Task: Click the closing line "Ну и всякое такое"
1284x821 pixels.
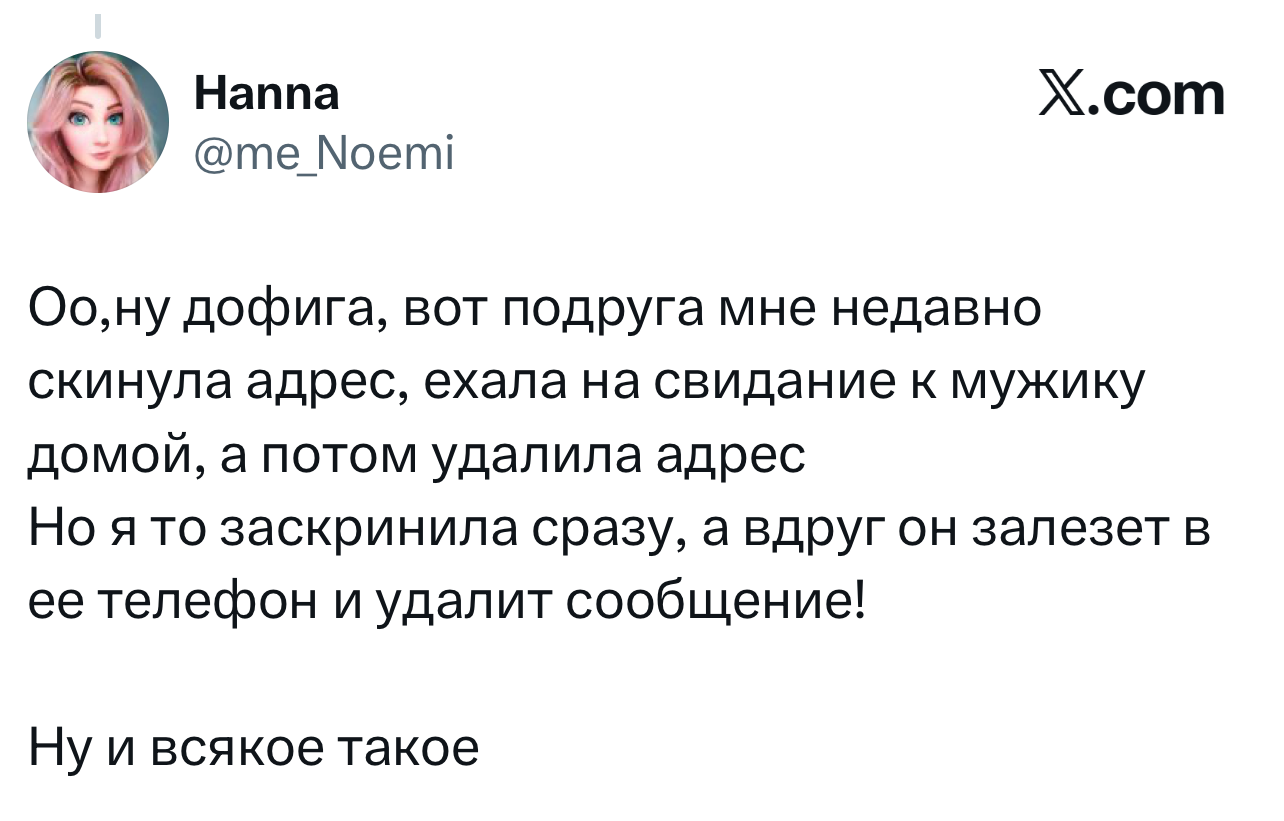Action: point(254,747)
